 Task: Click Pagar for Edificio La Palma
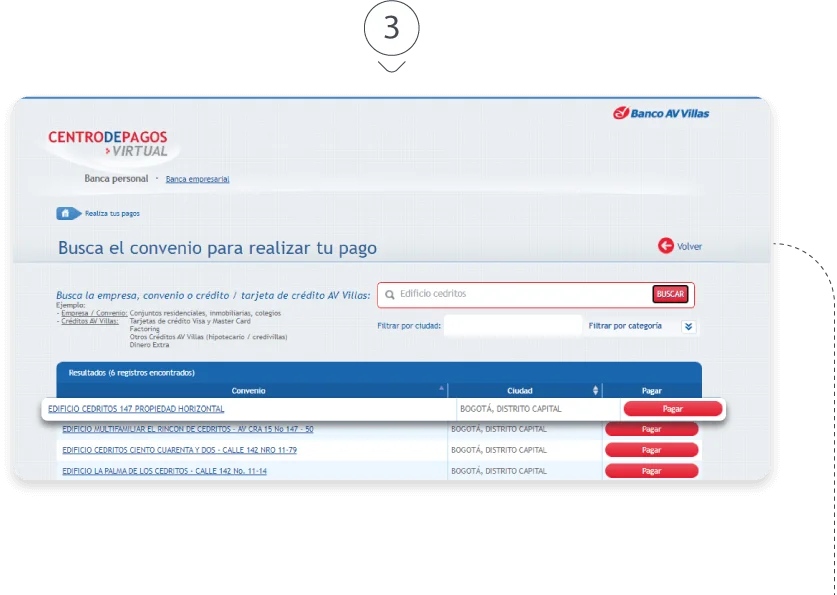tap(651, 471)
